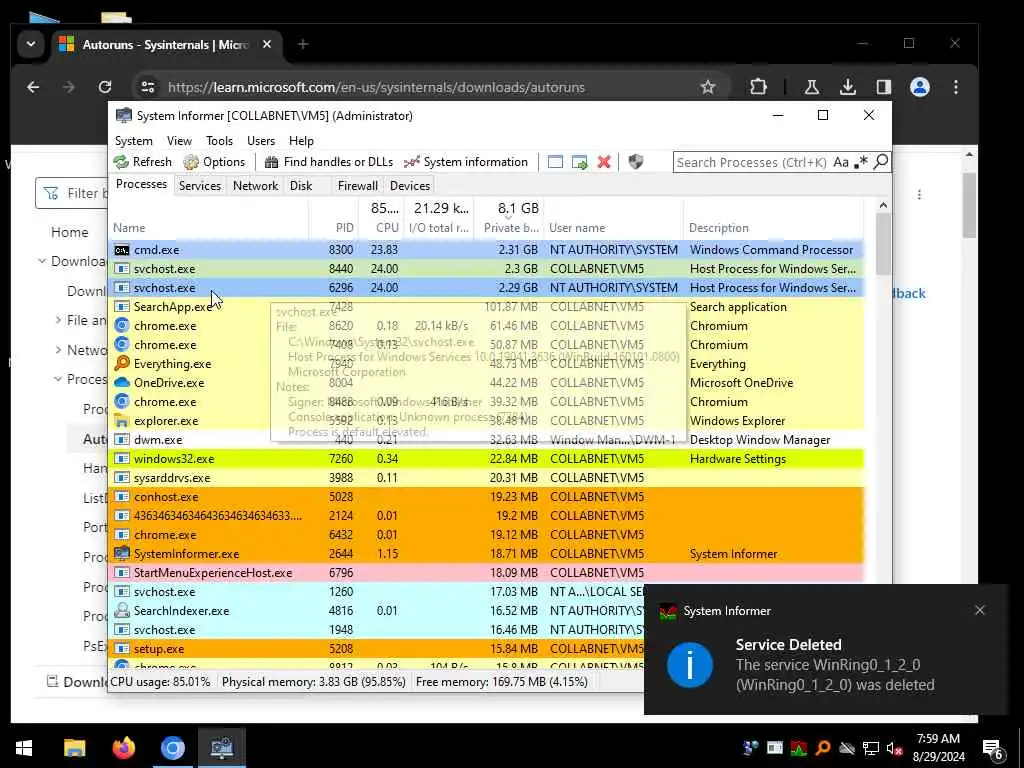Go back in Chrome browser
This screenshot has width=1024, height=768.
(x=33, y=87)
